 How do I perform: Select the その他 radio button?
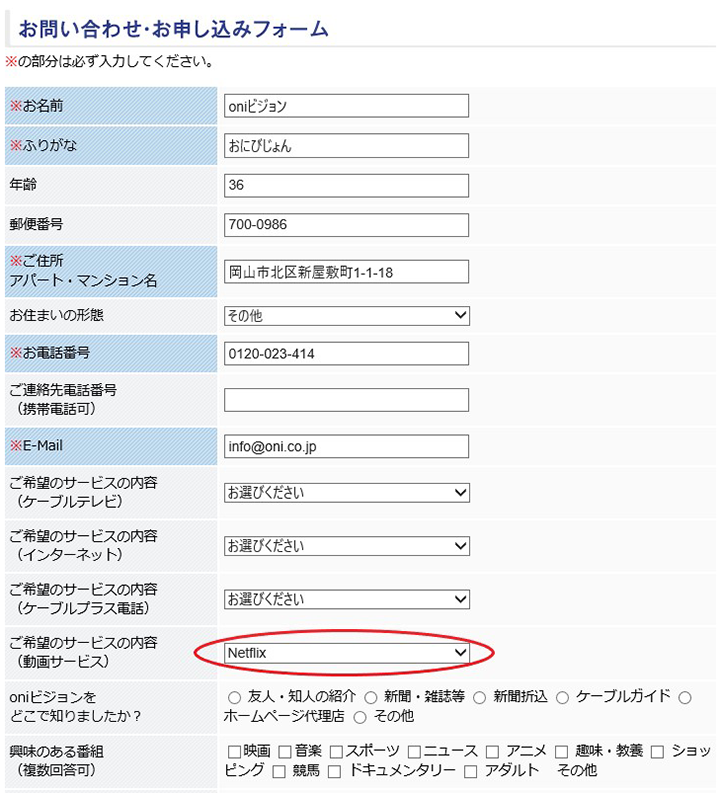pyautogui.click(x=360, y=718)
